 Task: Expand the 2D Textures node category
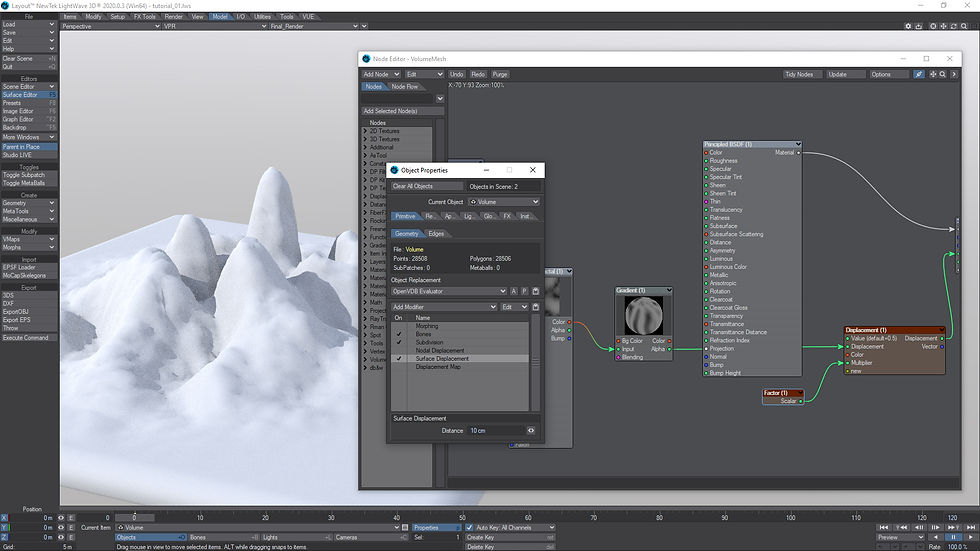pos(366,131)
